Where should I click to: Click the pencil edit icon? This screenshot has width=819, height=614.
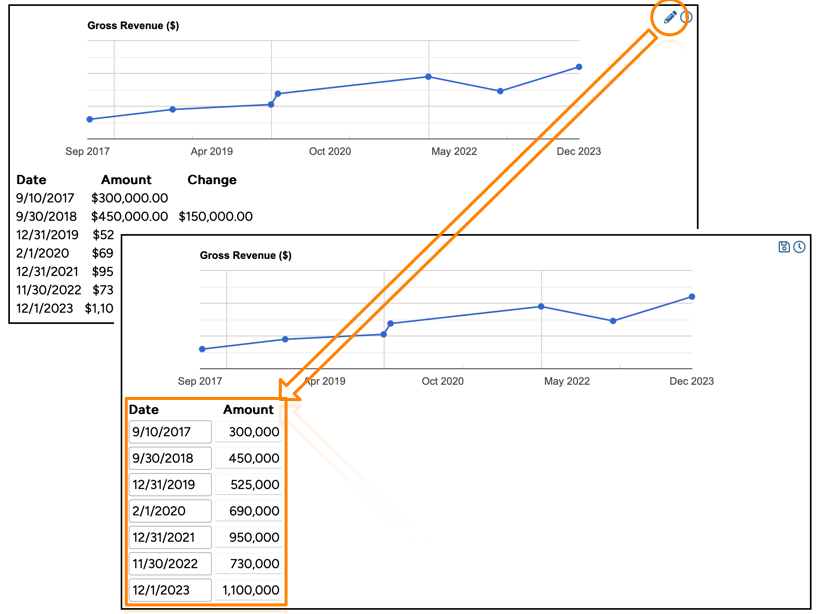click(x=670, y=17)
